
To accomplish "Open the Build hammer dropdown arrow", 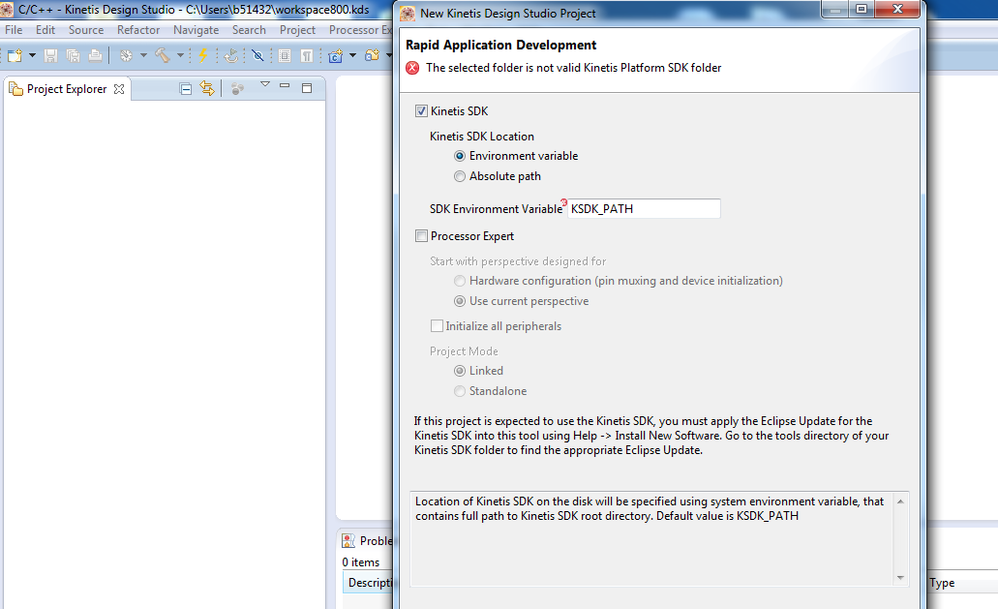I will click(x=180, y=56).
